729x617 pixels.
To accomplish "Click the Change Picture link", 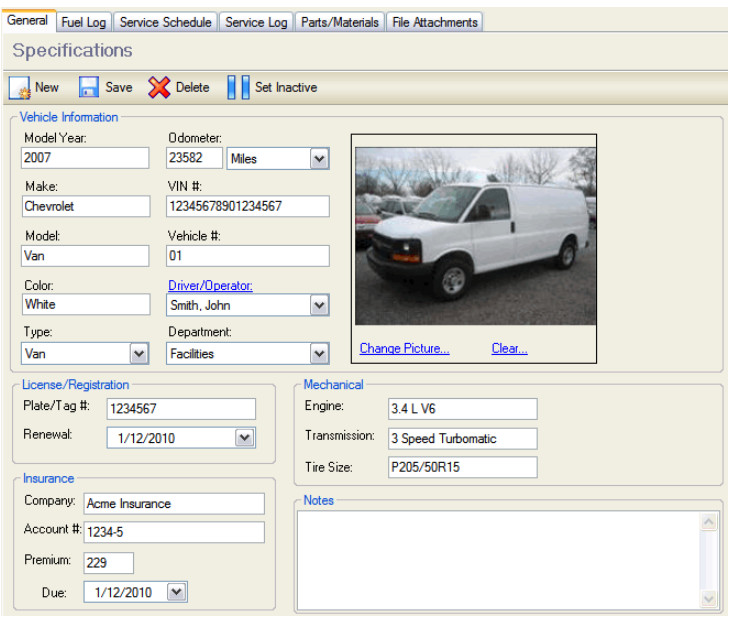I will (404, 348).
